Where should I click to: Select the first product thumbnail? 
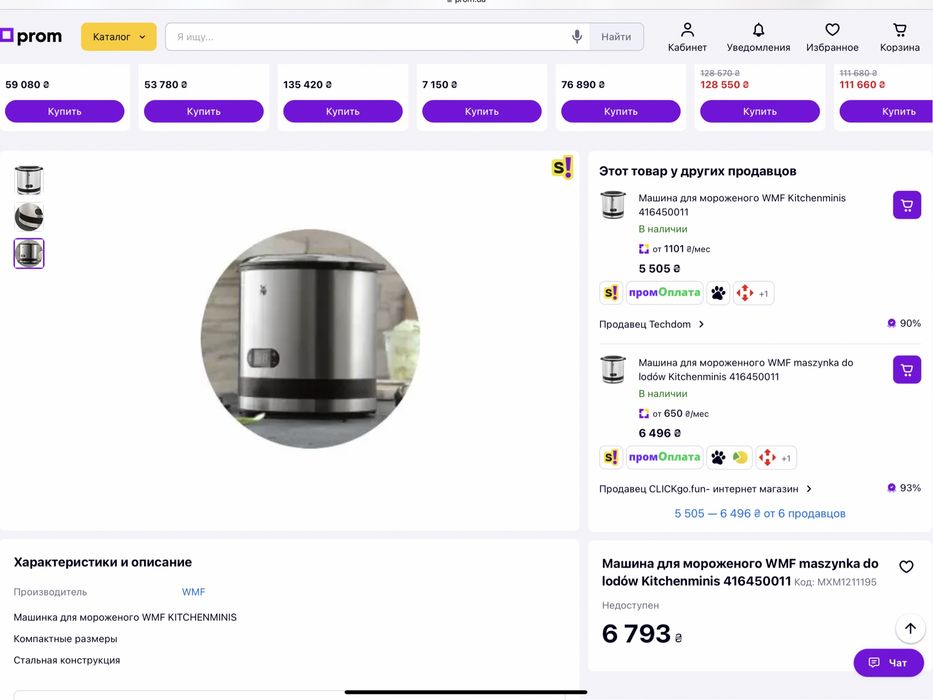(x=29, y=180)
